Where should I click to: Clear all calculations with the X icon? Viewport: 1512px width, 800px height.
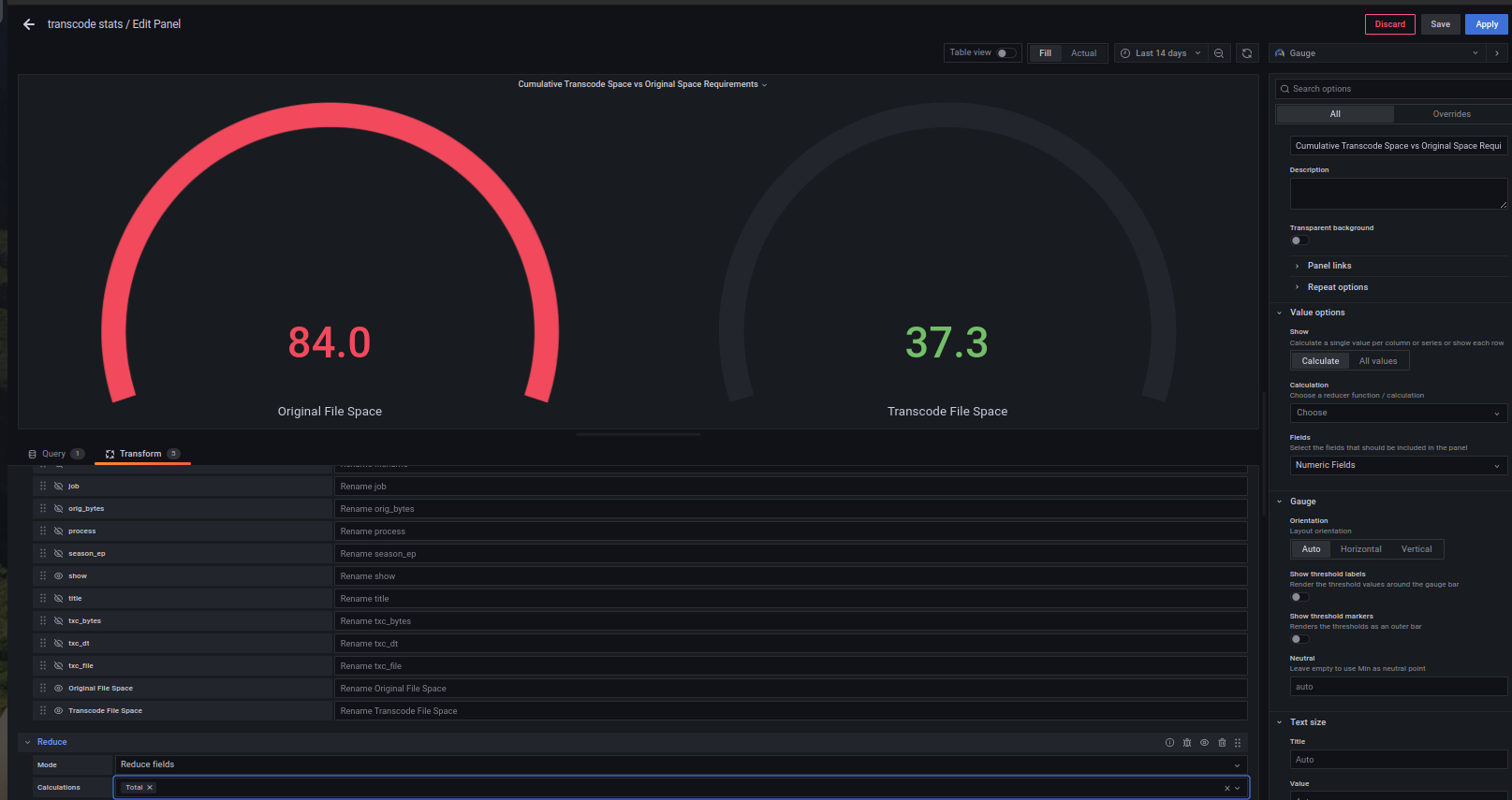pos(1226,788)
